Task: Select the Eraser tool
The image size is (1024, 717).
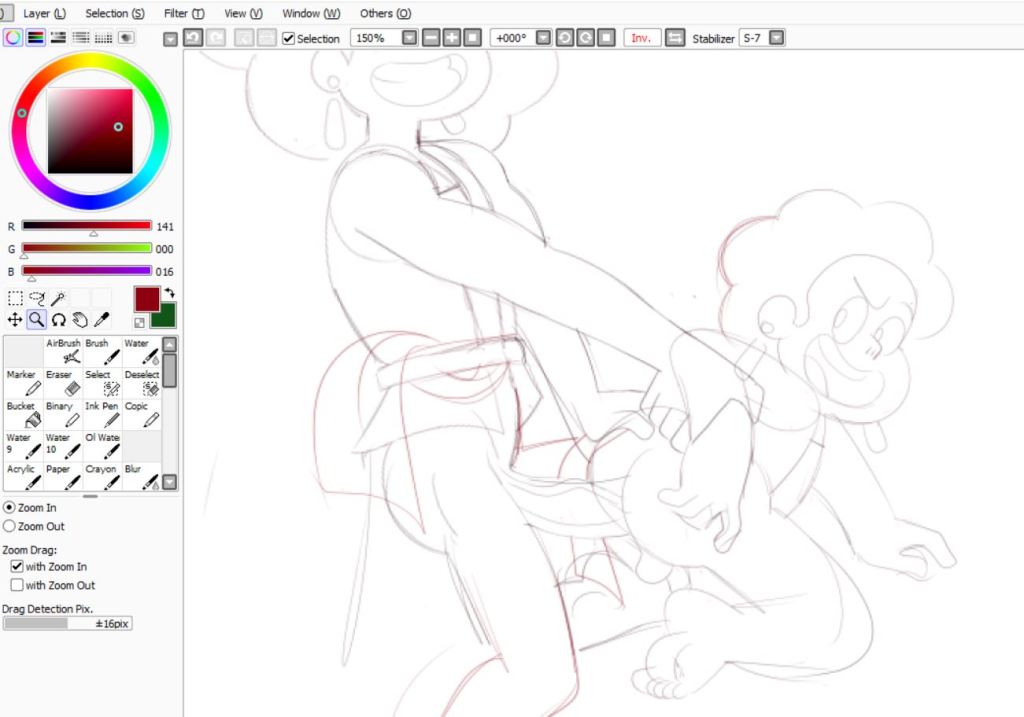Action: click(65, 382)
